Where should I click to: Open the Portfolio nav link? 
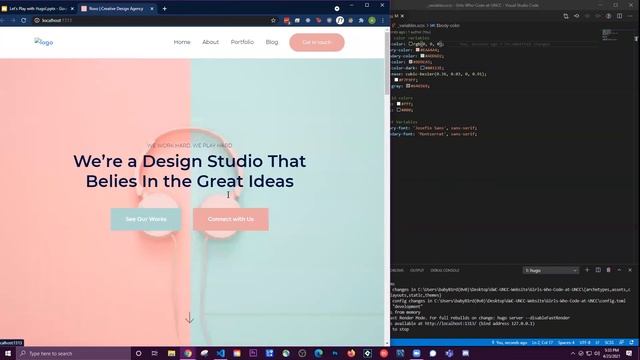click(242, 42)
